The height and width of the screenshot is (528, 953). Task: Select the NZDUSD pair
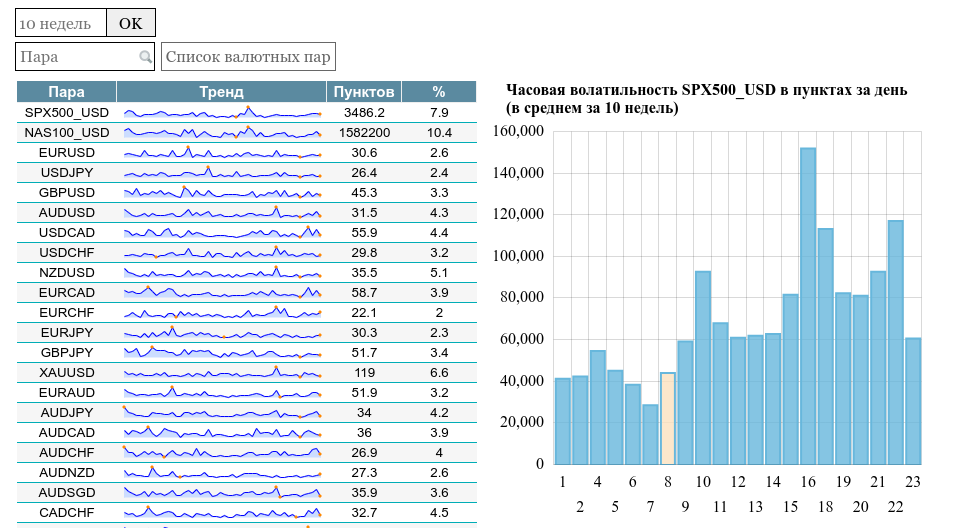[x=67, y=273]
